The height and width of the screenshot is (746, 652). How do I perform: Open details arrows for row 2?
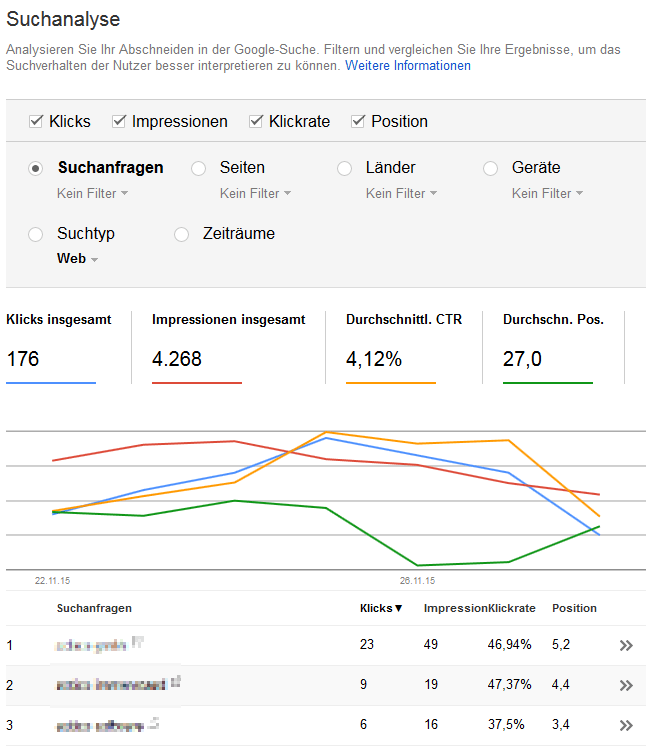click(x=626, y=686)
